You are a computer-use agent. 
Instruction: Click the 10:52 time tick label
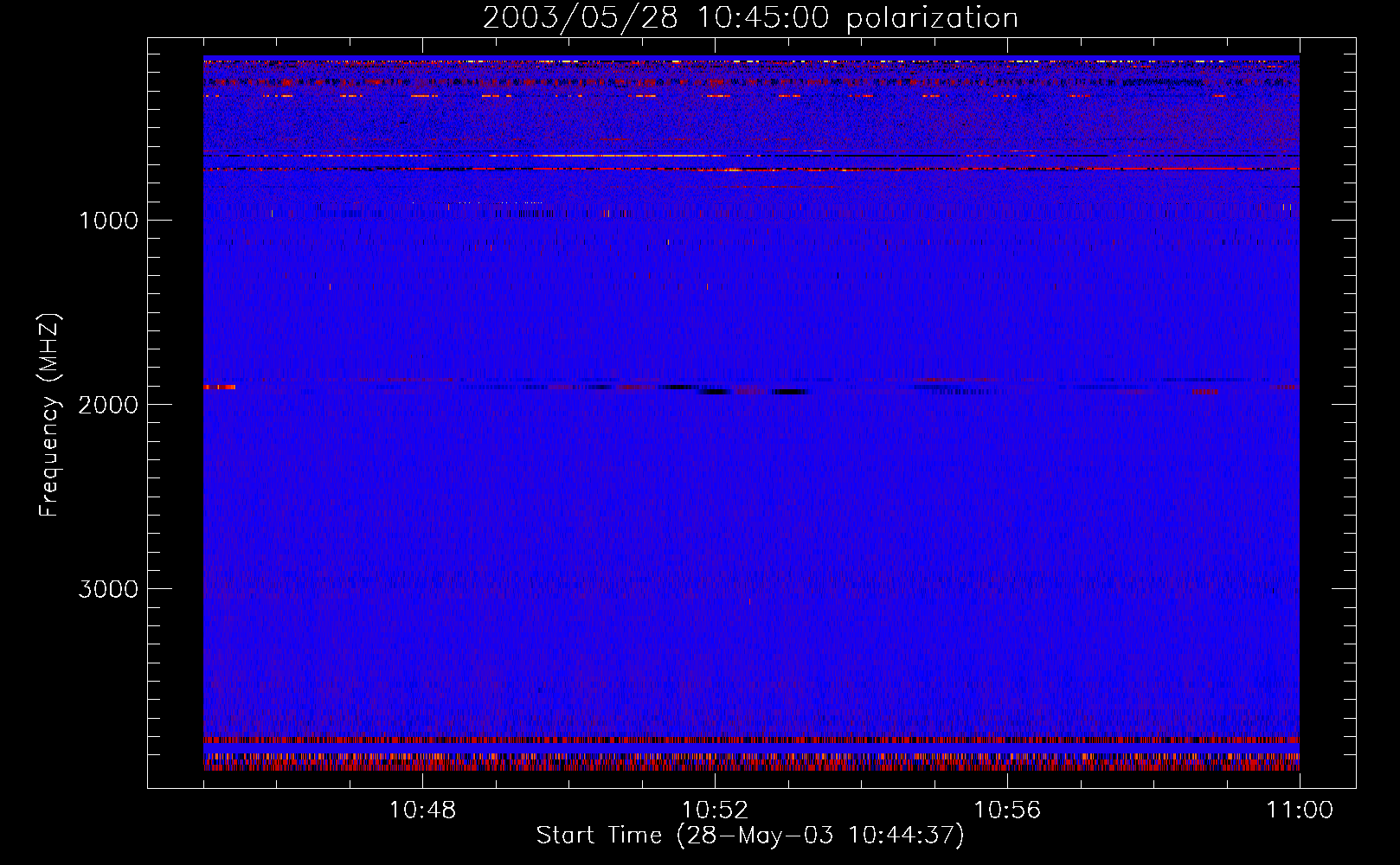pyautogui.click(x=715, y=811)
